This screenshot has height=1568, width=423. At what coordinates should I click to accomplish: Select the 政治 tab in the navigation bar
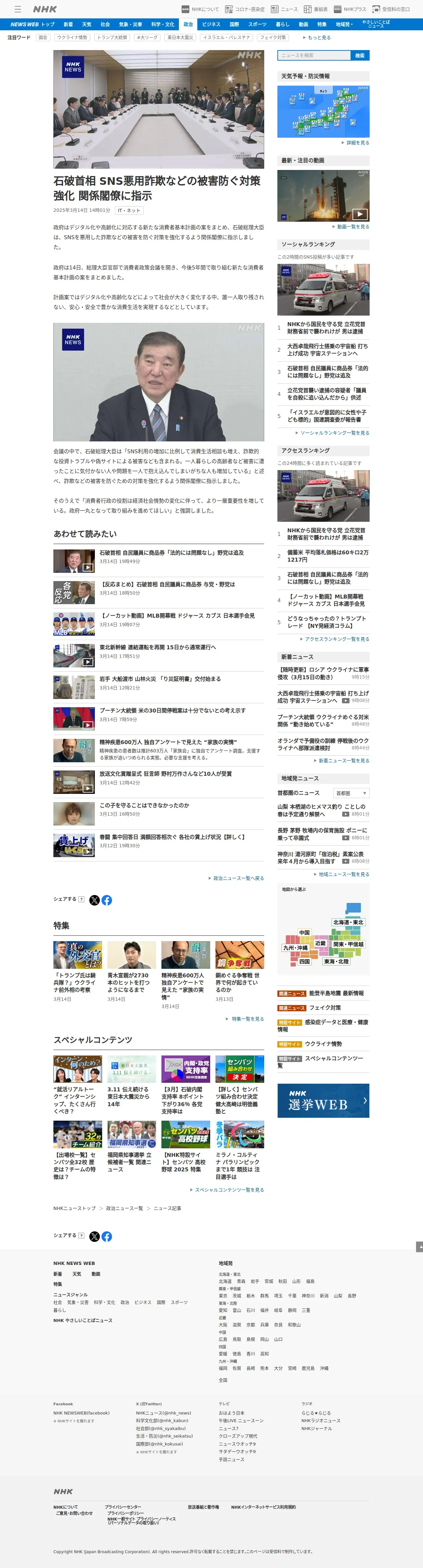click(188, 24)
